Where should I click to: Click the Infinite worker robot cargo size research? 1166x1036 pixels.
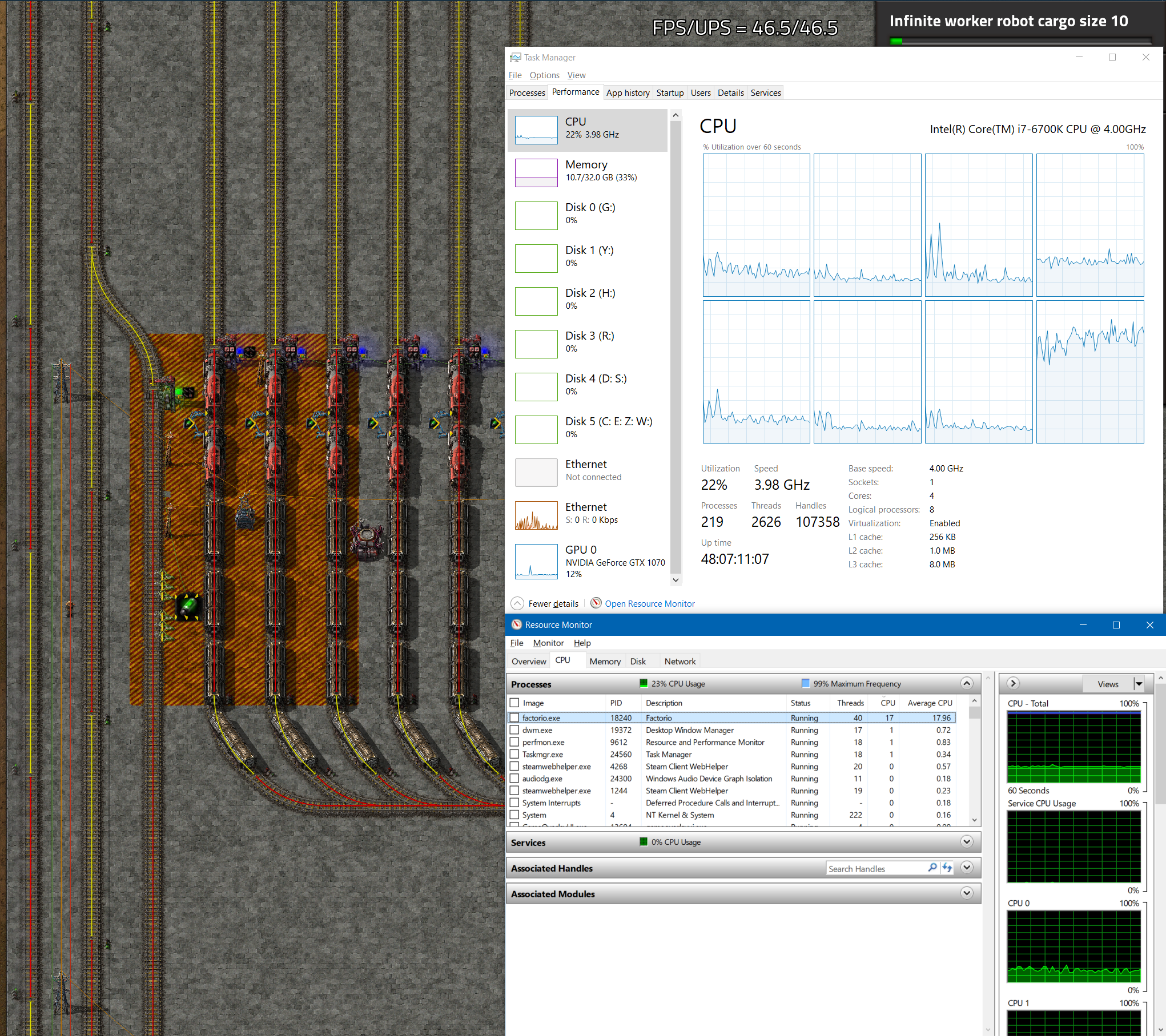1008,21
